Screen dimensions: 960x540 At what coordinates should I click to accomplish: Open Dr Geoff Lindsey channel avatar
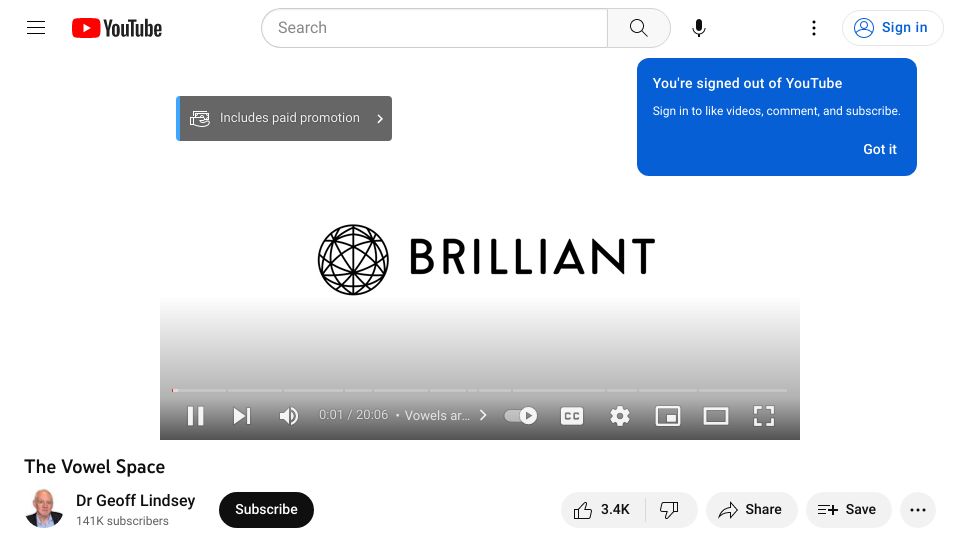pyautogui.click(x=43, y=509)
